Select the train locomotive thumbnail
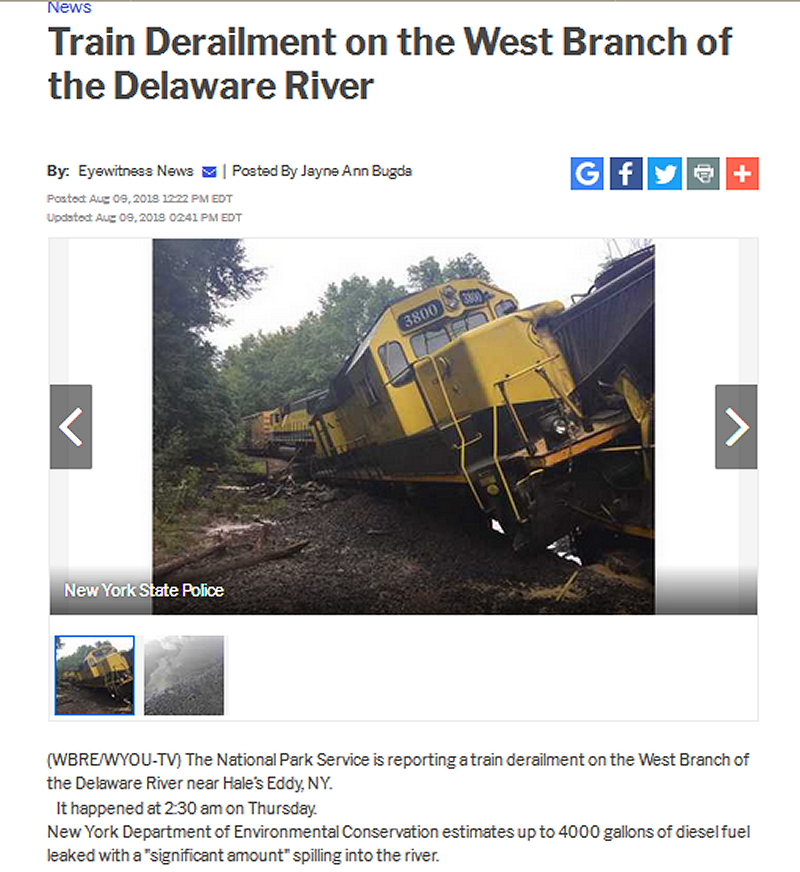 tap(95, 675)
